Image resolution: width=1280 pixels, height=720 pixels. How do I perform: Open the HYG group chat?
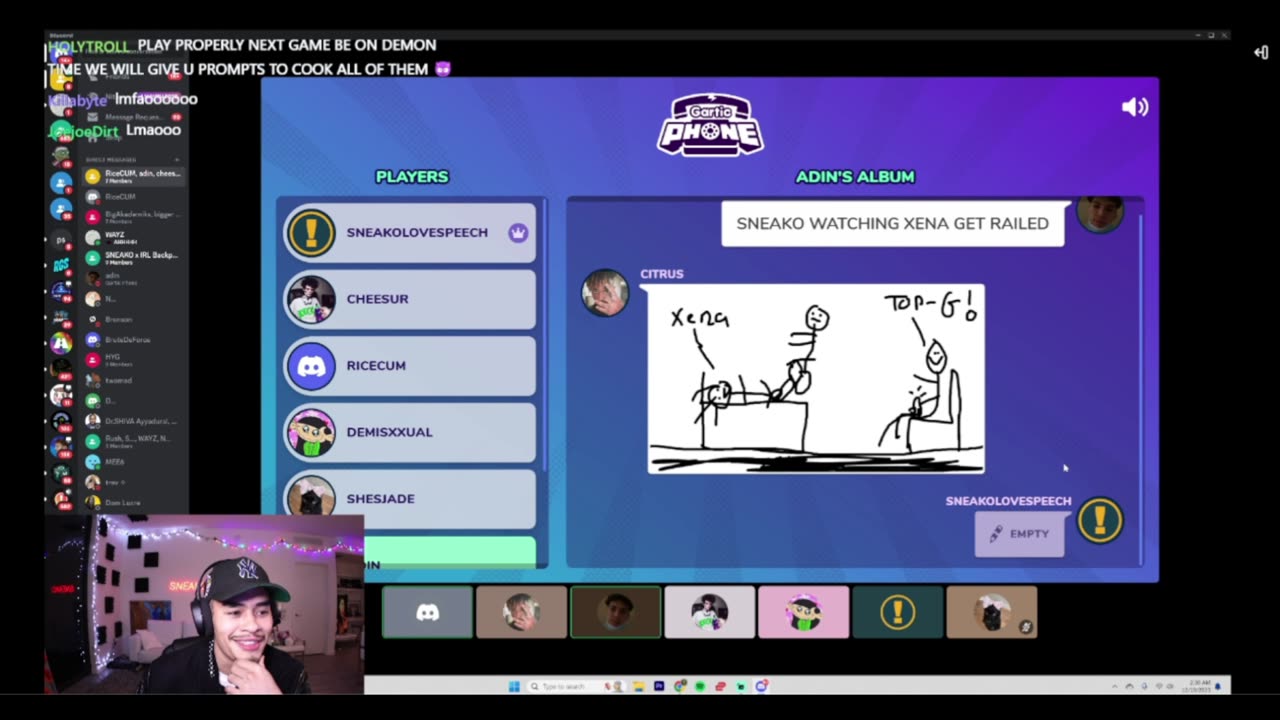click(x=135, y=360)
